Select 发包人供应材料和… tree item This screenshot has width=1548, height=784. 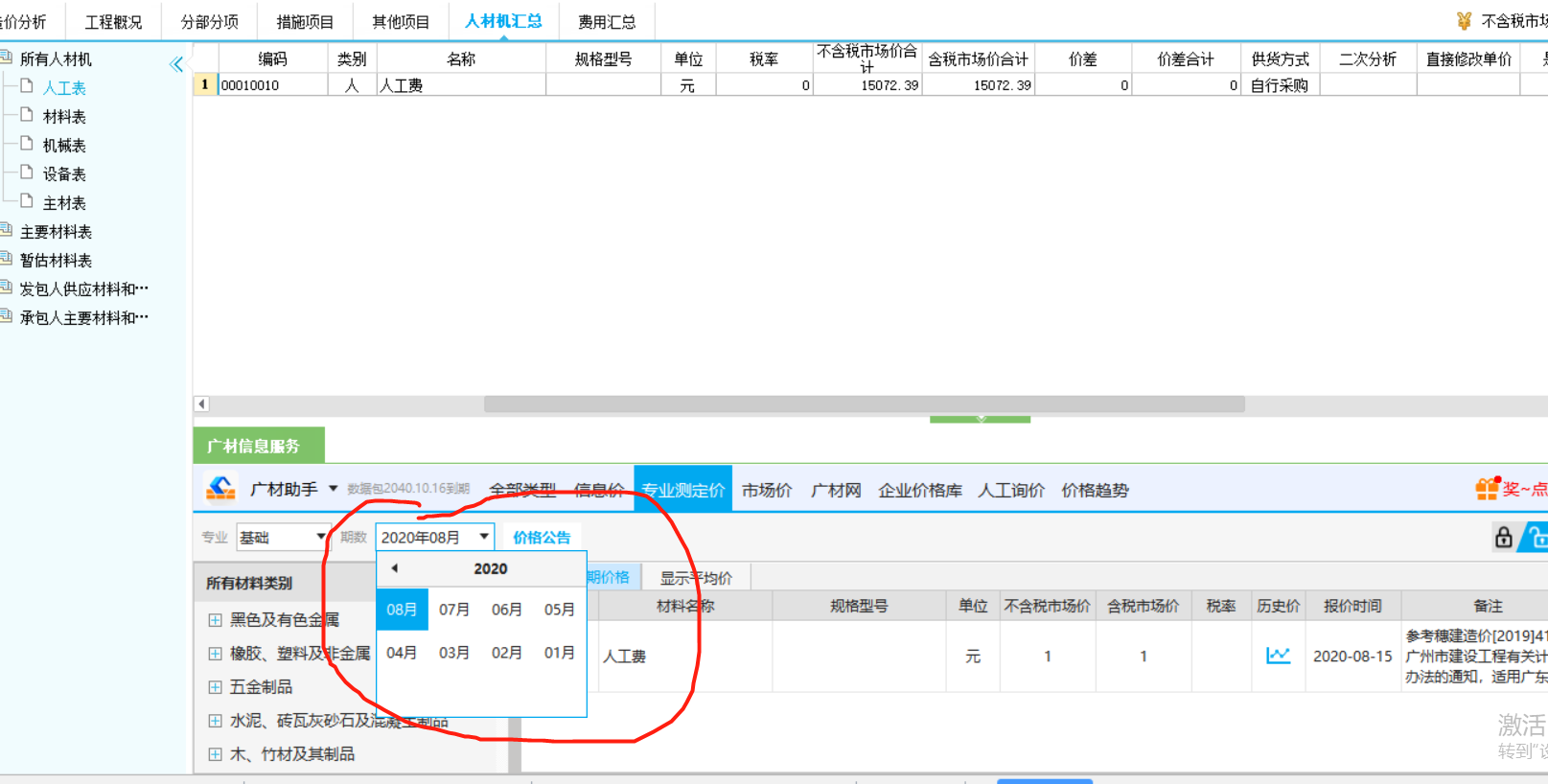click(x=84, y=288)
